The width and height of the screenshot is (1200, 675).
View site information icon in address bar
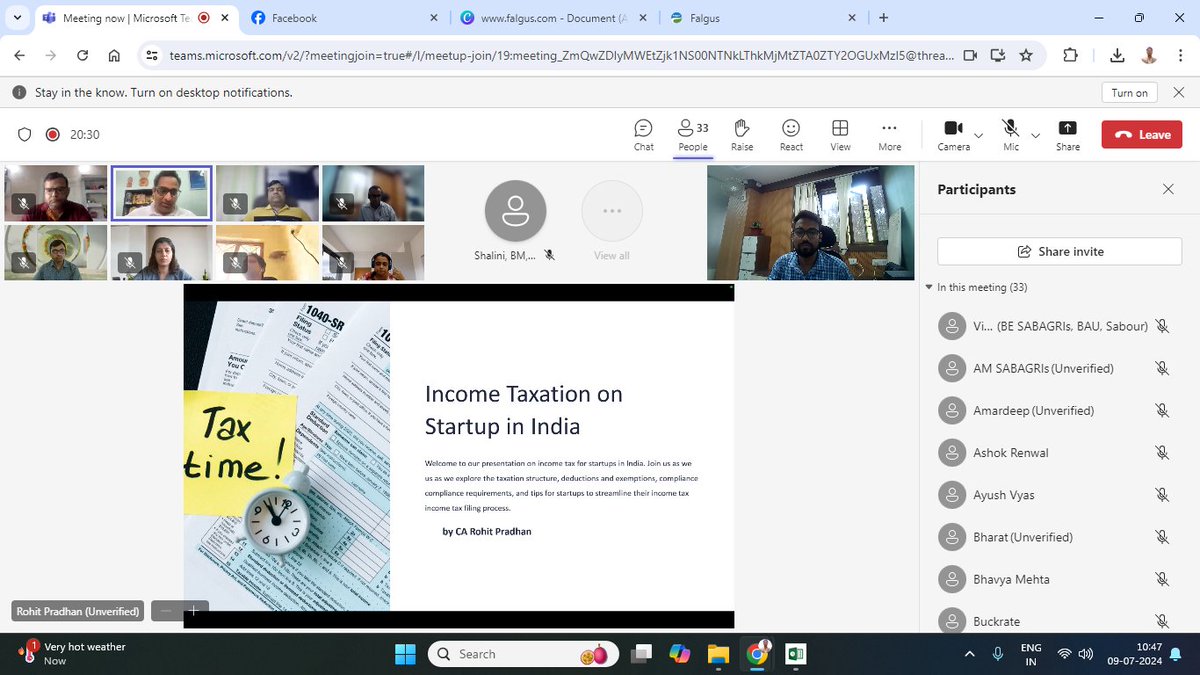click(151, 56)
